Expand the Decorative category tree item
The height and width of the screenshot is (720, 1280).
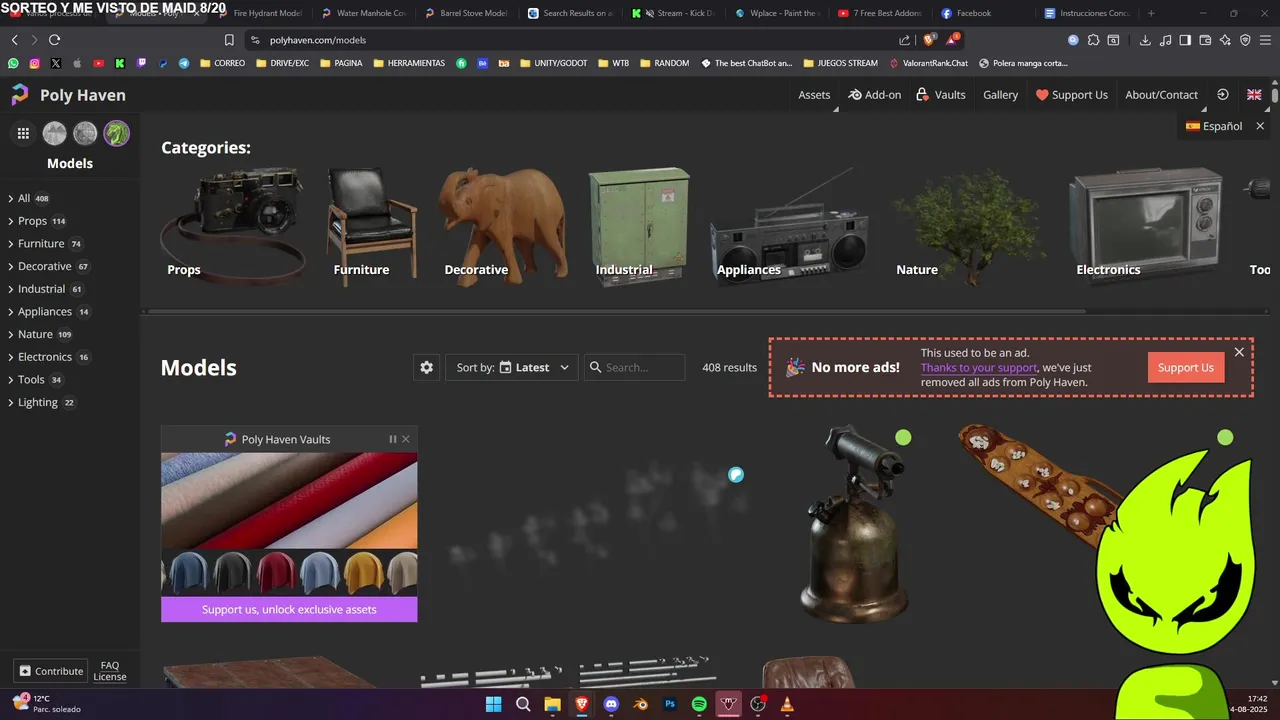click(10, 267)
